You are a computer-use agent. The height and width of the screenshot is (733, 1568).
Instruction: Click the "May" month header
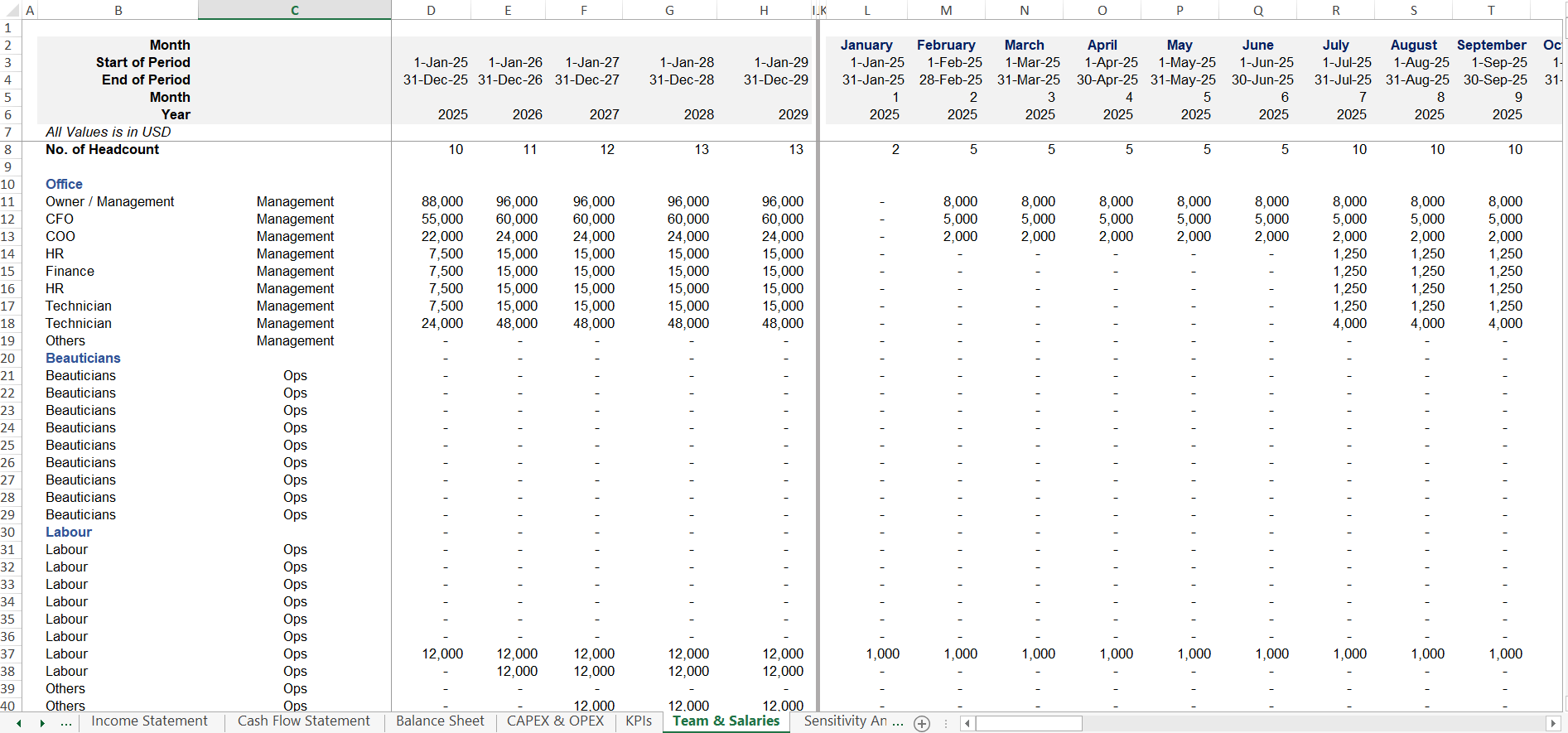pyautogui.click(x=1180, y=46)
